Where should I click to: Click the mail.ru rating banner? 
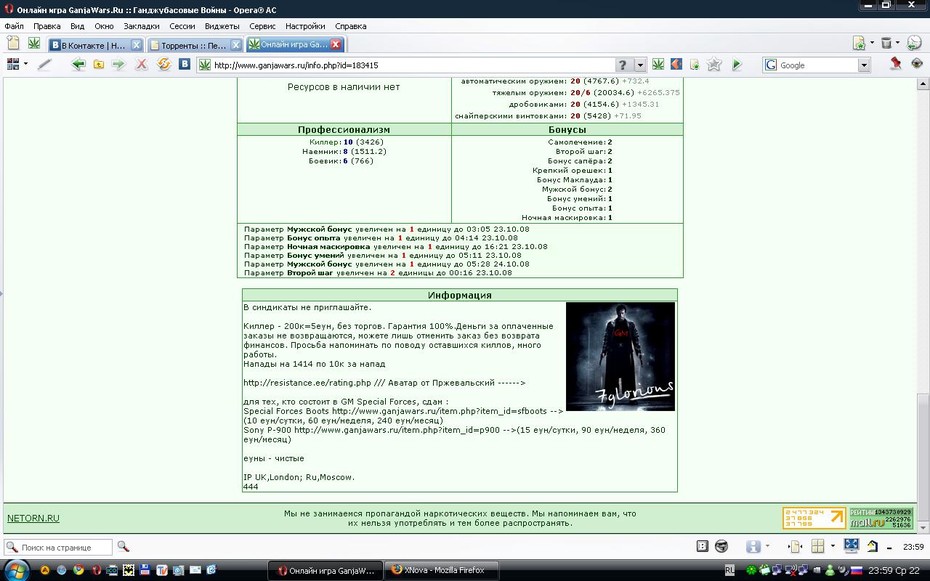click(881, 518)
